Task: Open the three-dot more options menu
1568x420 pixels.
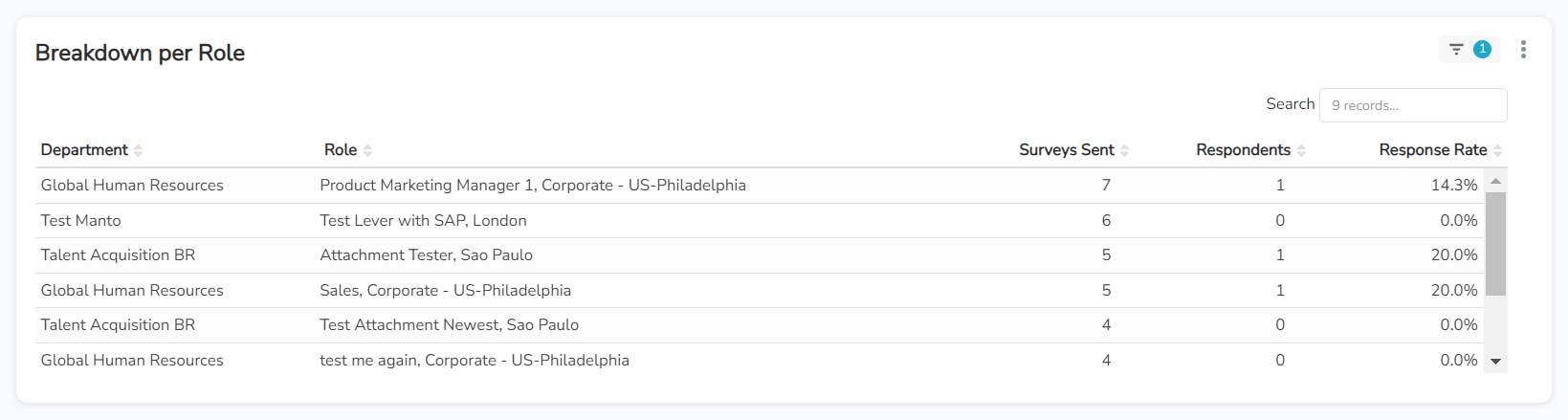Action: (x=1523, y=50)
